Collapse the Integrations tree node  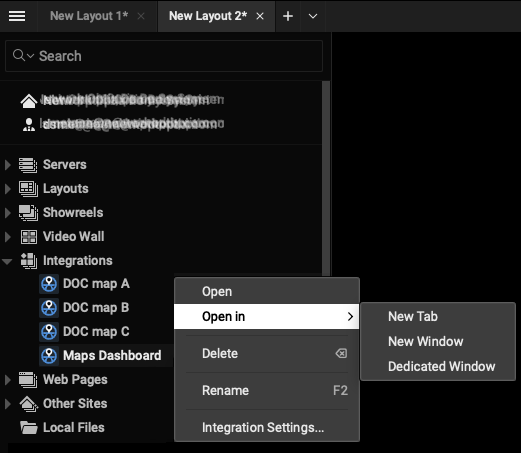click(x=7, y=261)
